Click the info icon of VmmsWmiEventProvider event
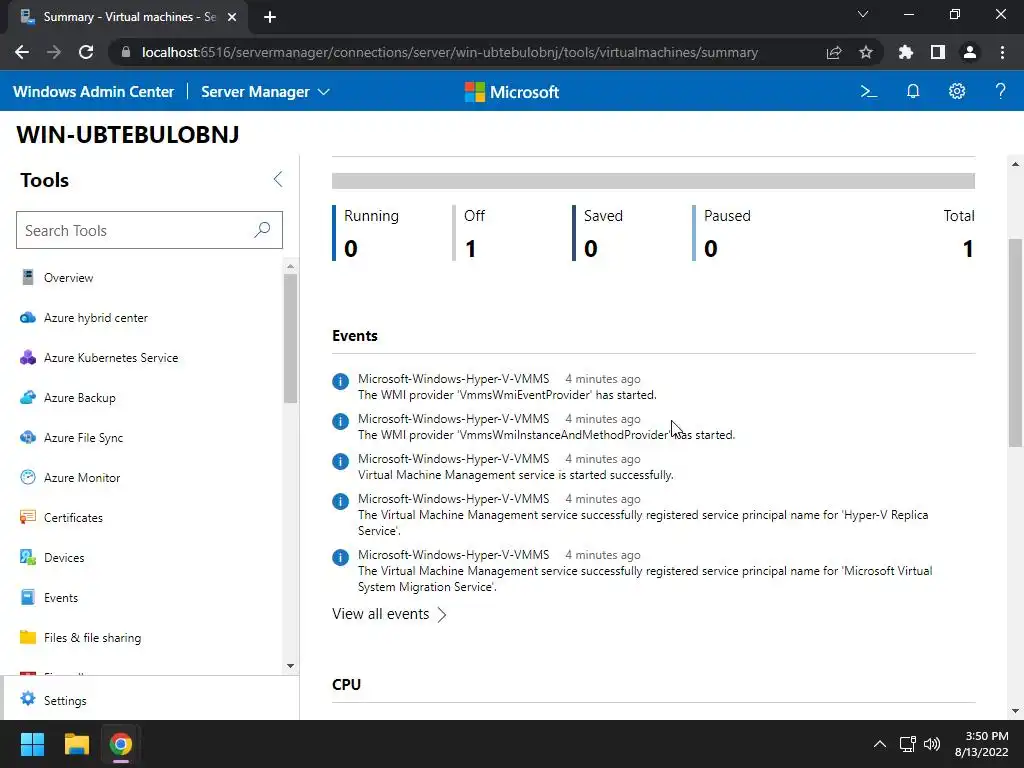Viewport: 1024px width, 768px height. pos(340,381)
